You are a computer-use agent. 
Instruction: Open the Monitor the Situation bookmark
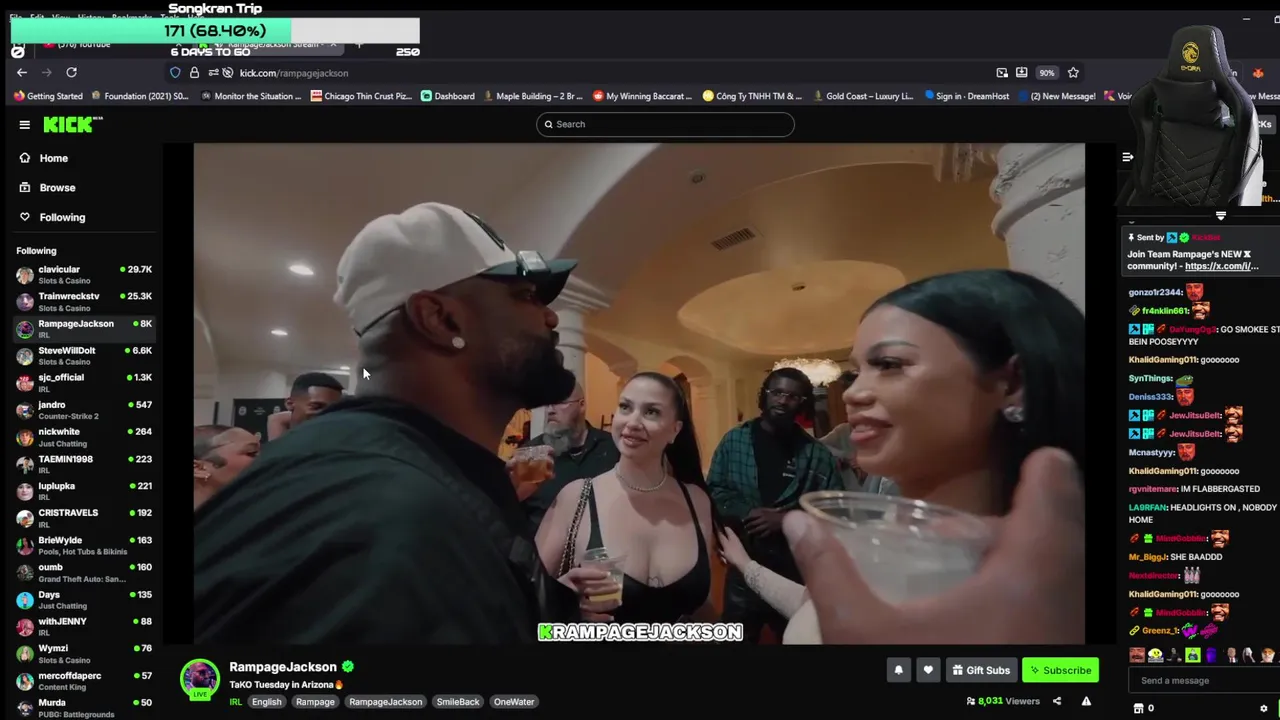tap(251, 96)
